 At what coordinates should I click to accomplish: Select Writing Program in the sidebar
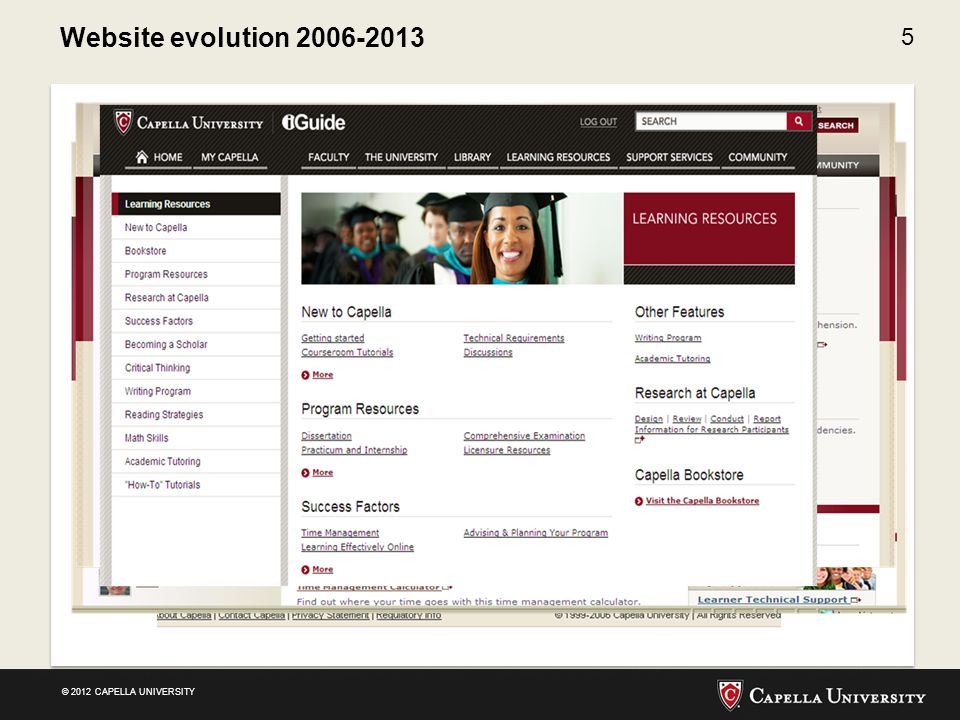[196, 391]
